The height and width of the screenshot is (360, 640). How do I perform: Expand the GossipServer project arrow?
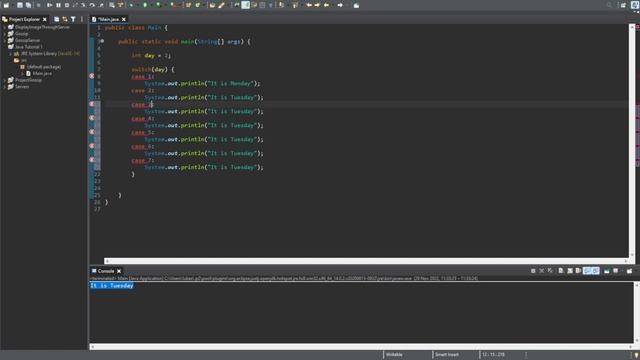click(4, 40)
